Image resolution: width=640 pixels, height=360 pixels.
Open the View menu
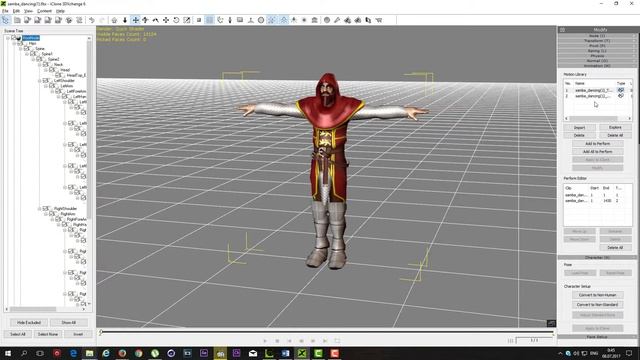coord(29,11)
